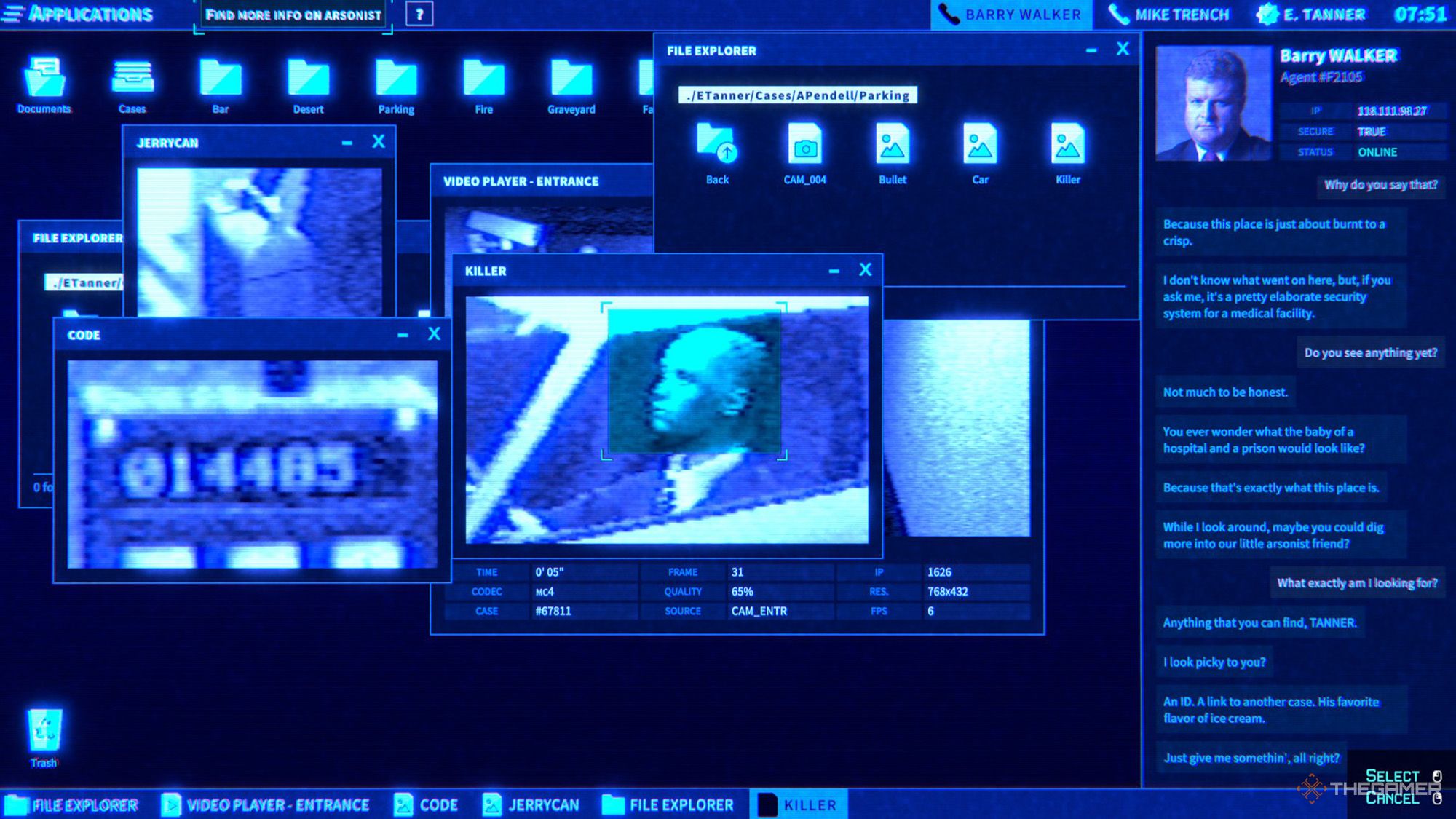Click the message "Not much to be honest."
Screen dimensions: 1456x819
pyautogui.click(x=1225, y=392)
